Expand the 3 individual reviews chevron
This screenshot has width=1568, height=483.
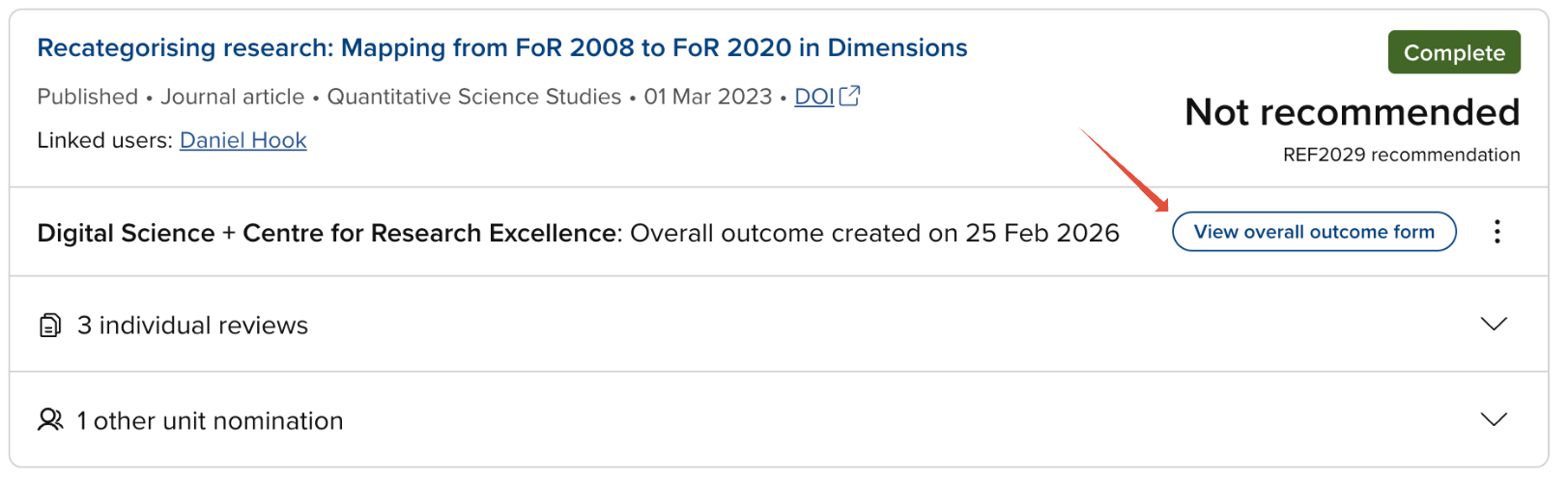pos(1494,324)
